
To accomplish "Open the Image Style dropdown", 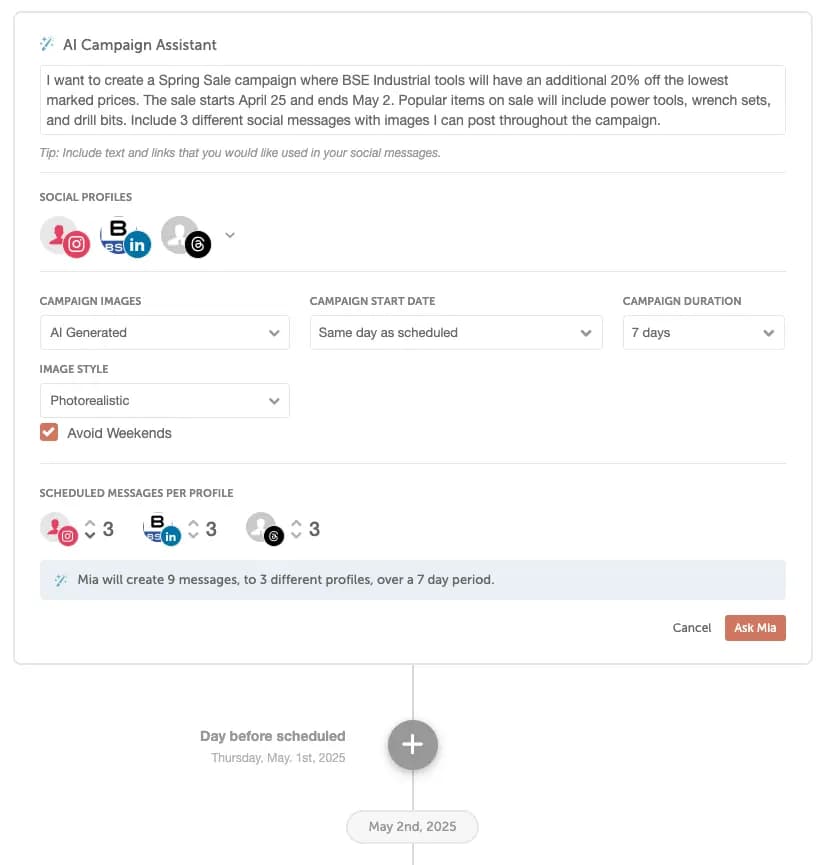I will 164,401.
